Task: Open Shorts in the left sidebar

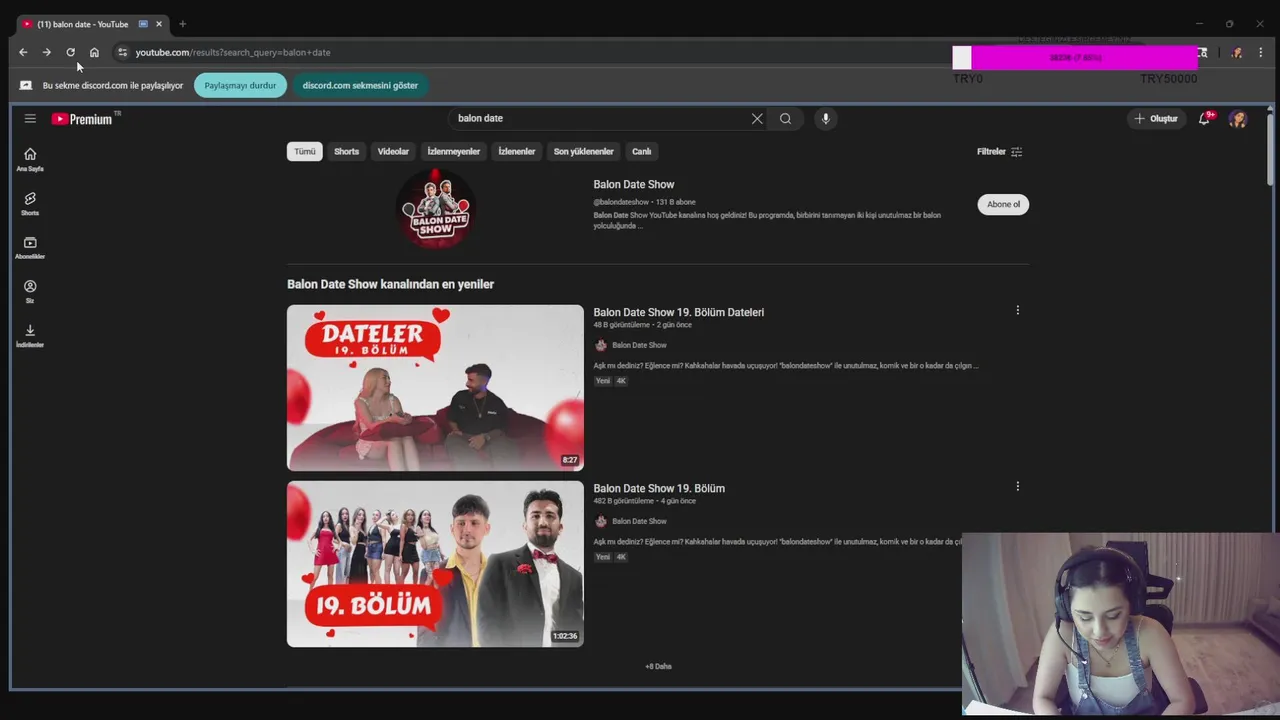Action: point(30,203)
